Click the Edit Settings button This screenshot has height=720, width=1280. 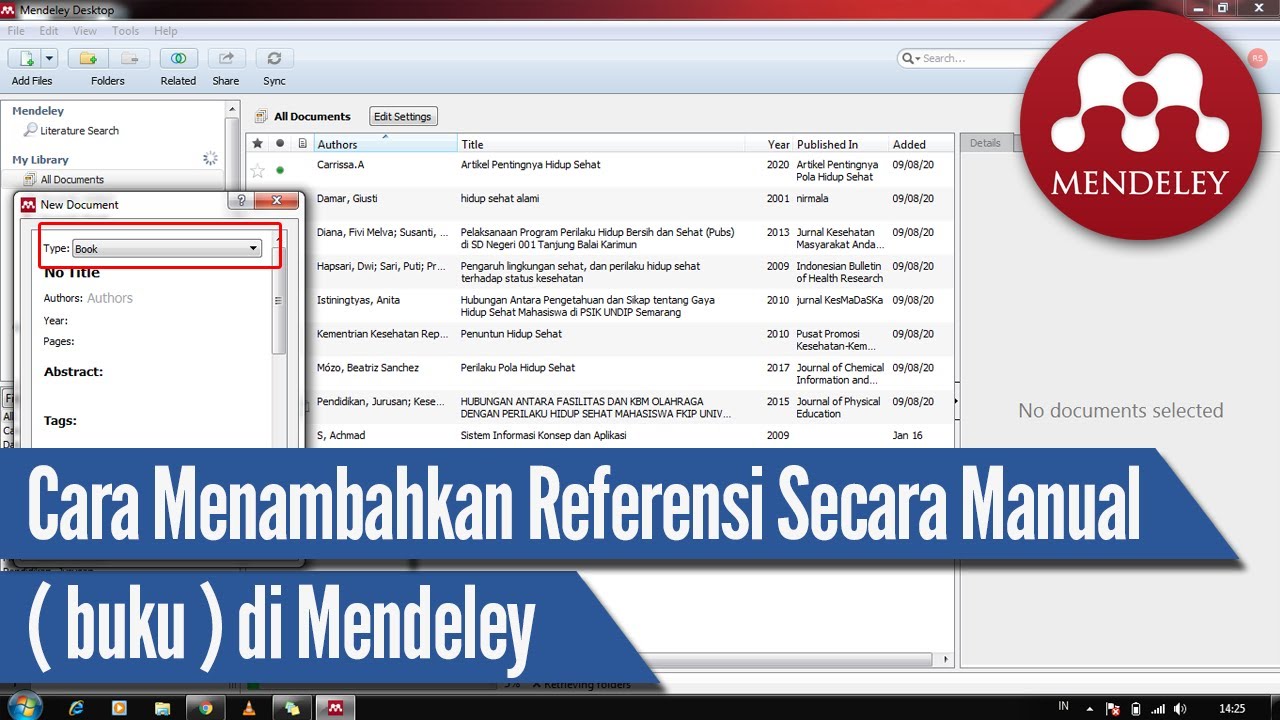pos(403,116)
